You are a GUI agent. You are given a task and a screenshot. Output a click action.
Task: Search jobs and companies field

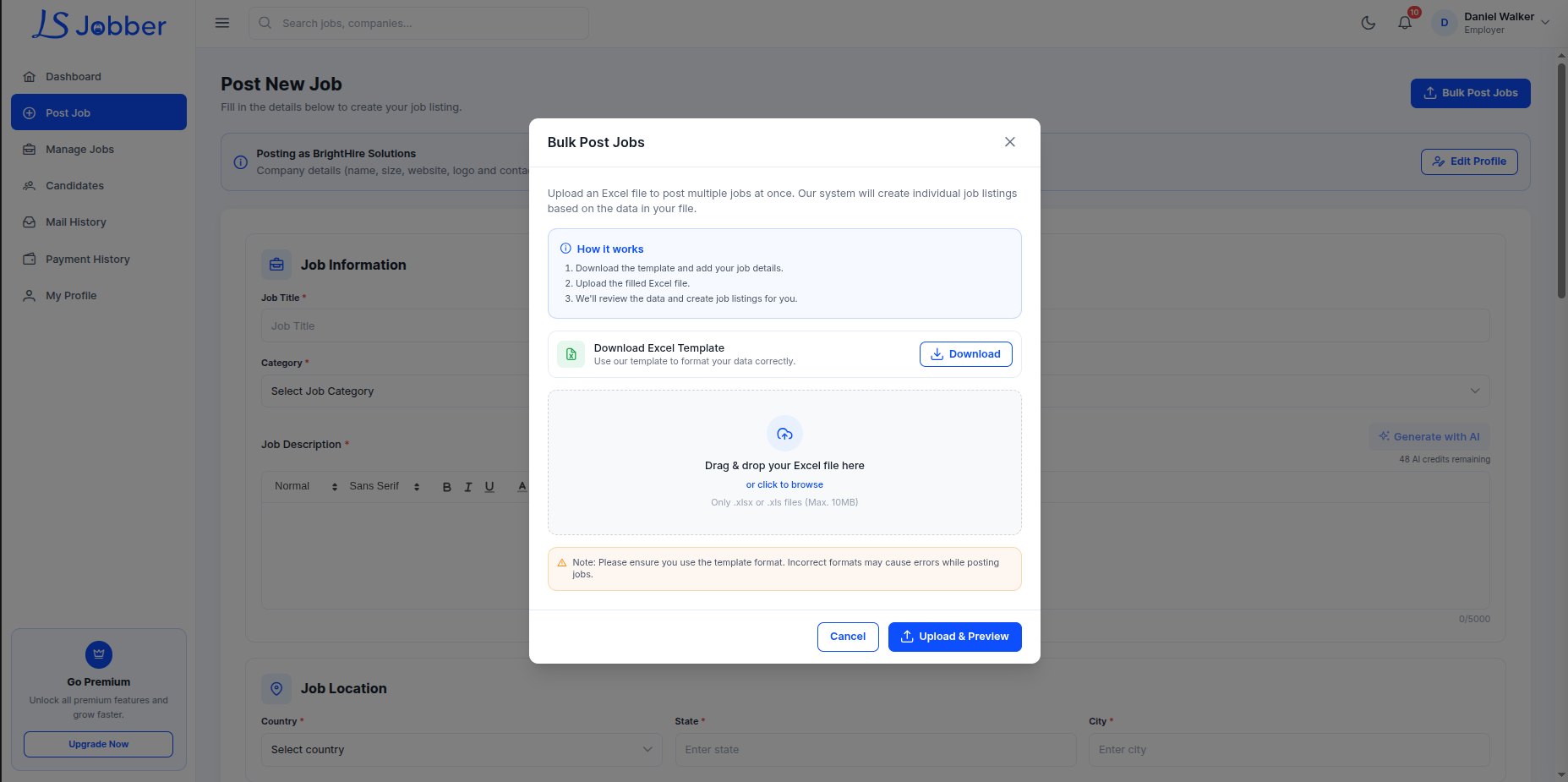click(418, 23)
